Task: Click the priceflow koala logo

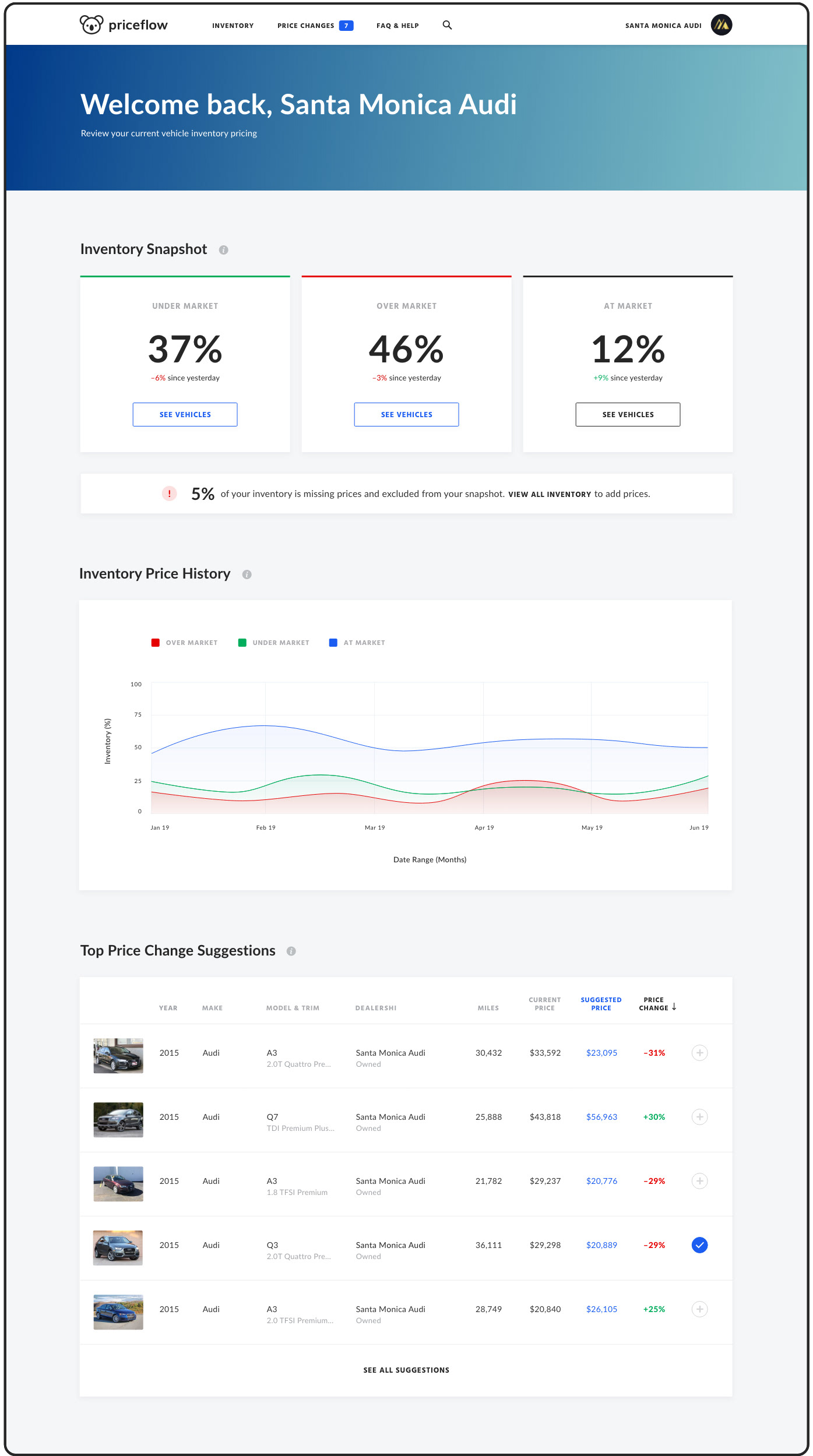Action: coord(91,24)
